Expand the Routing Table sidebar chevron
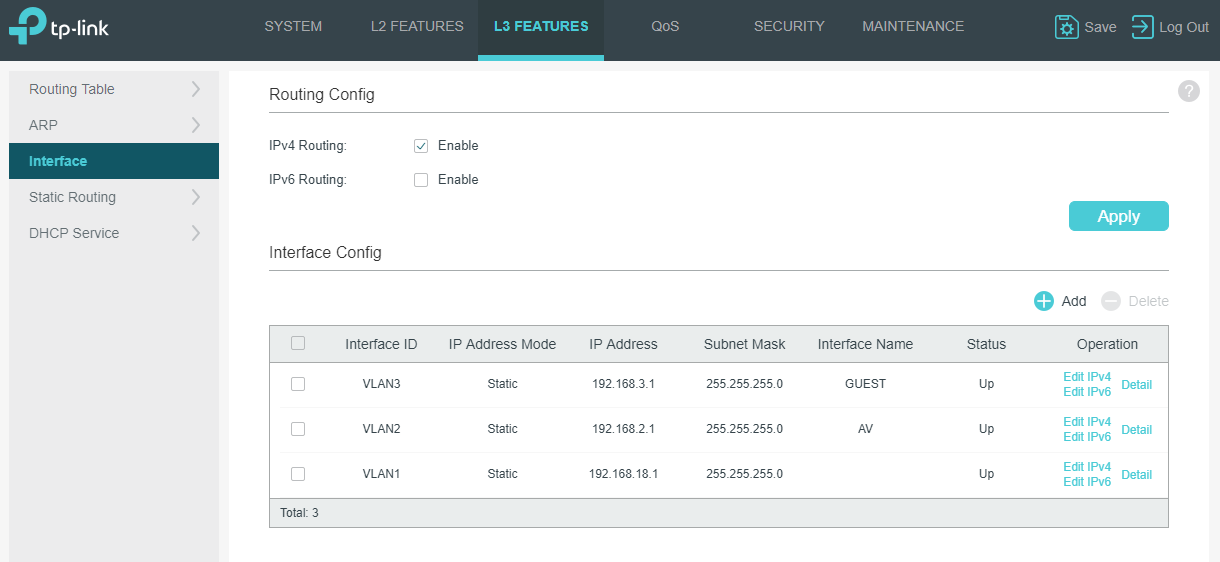The image size is (1220, 562). (196, 89)
